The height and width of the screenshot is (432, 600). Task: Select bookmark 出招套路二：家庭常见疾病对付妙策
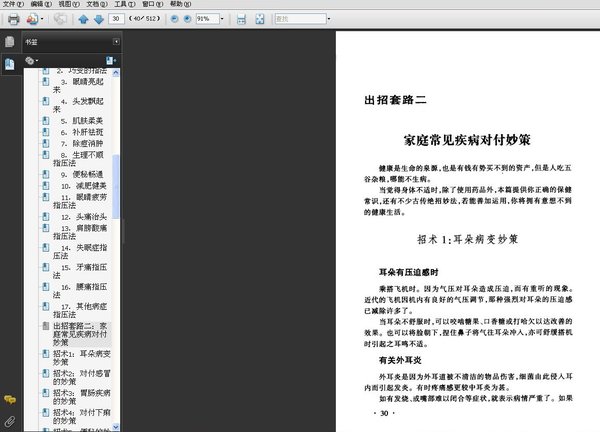[80, 334]
